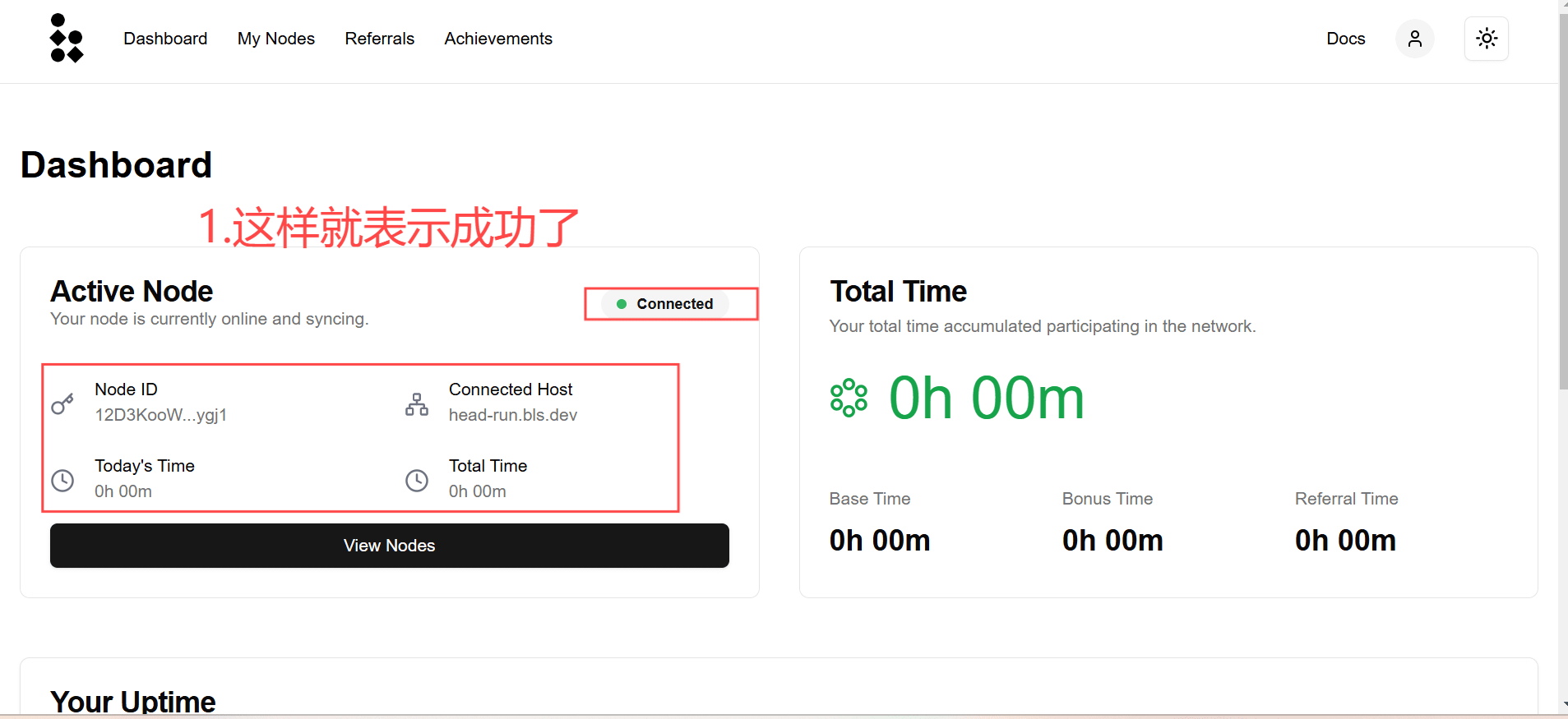Click the green cluster icon beside 0h 00m
Image resolution: width=1568 pixels, height=719 pixels.
point(849,398)
